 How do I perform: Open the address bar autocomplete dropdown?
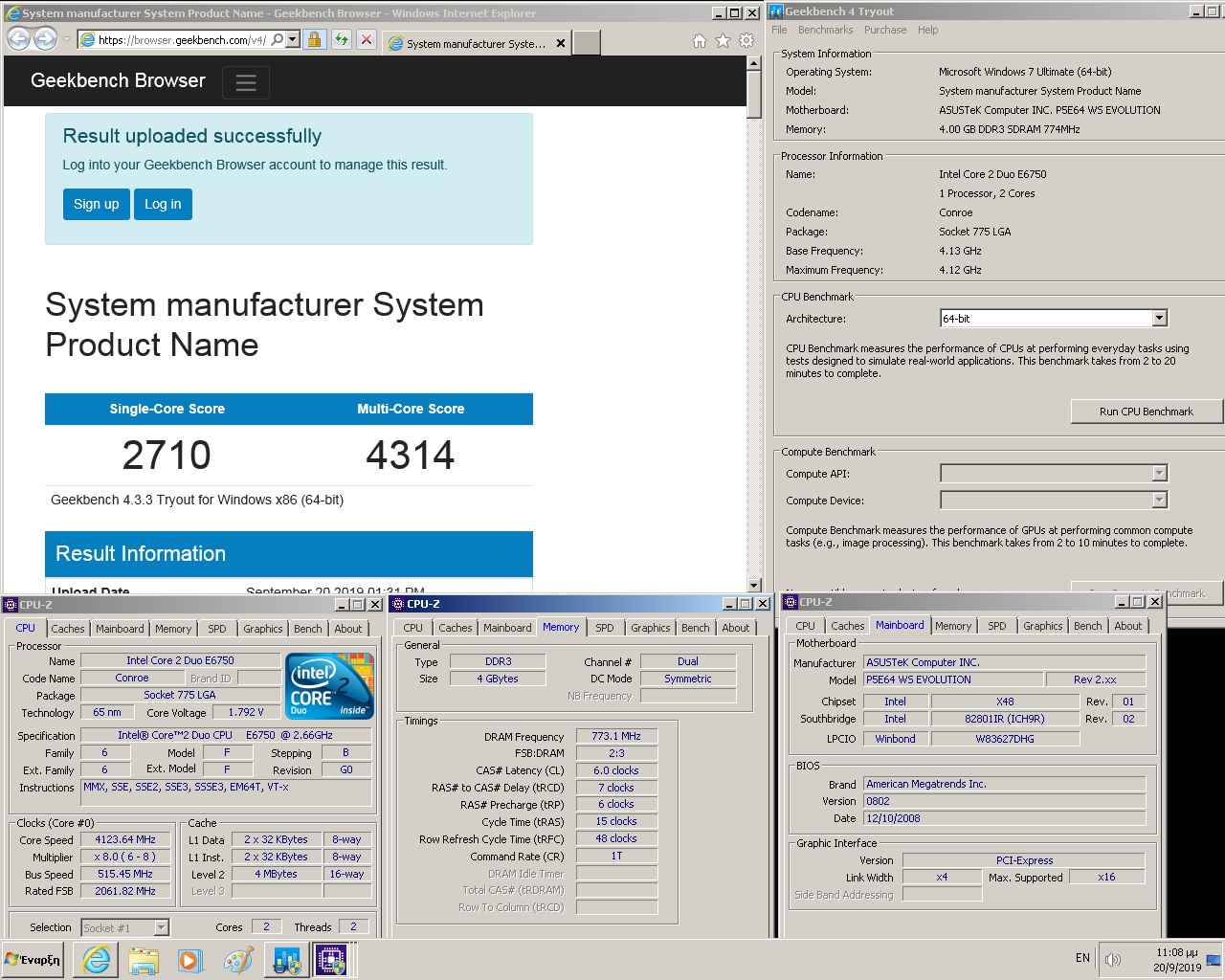tap(293, 40)
